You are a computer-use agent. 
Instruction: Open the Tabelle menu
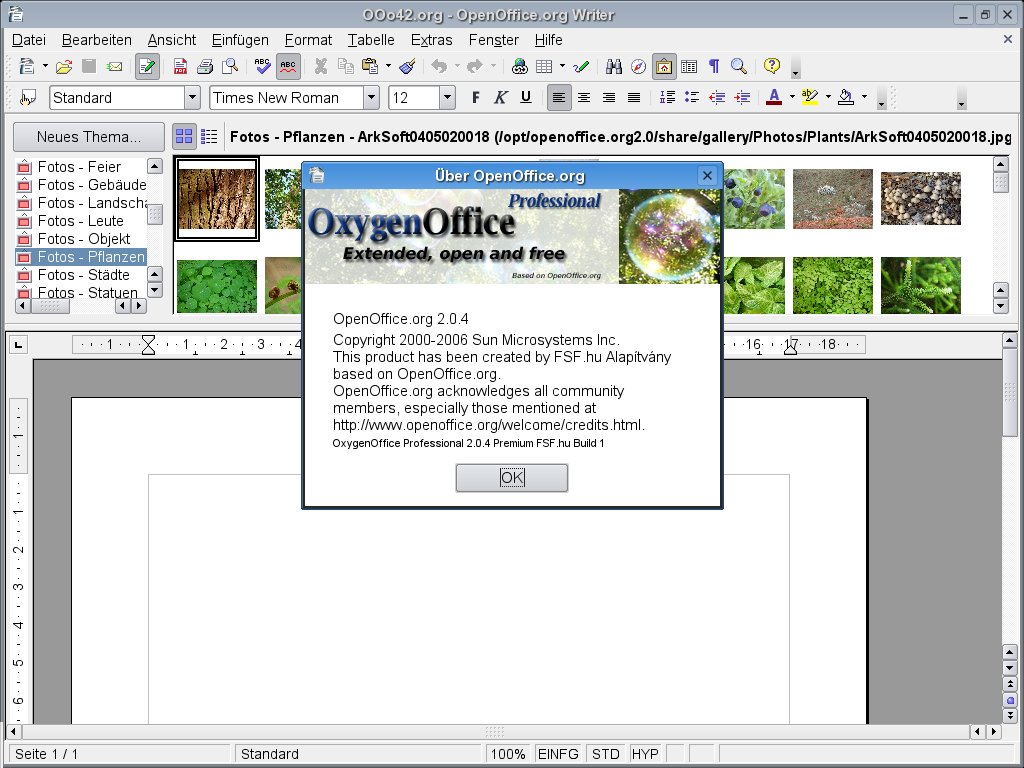pyautogui.click(x=371, y=40)
